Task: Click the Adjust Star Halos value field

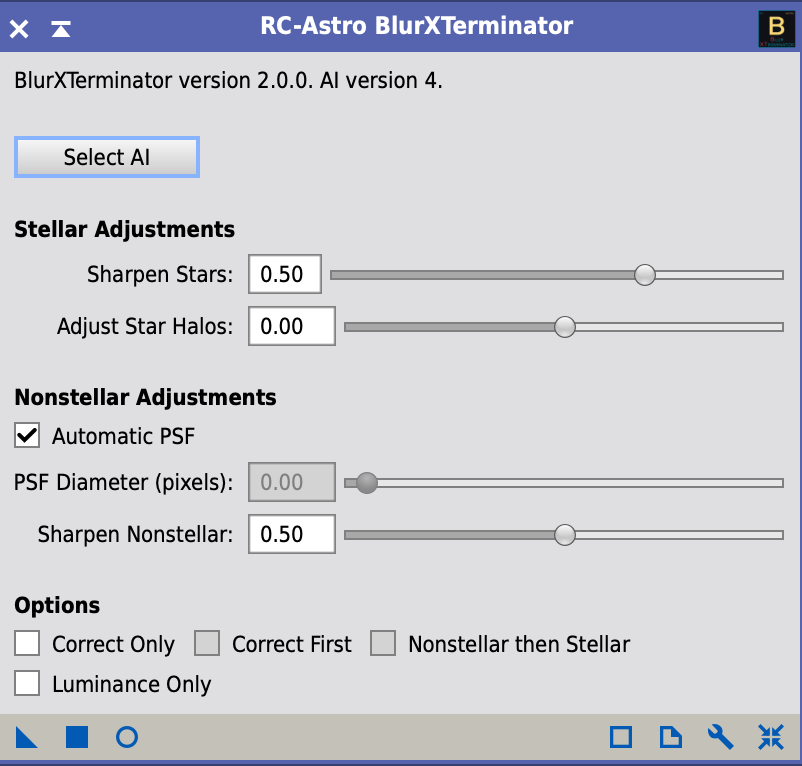Action: [292, 326]
